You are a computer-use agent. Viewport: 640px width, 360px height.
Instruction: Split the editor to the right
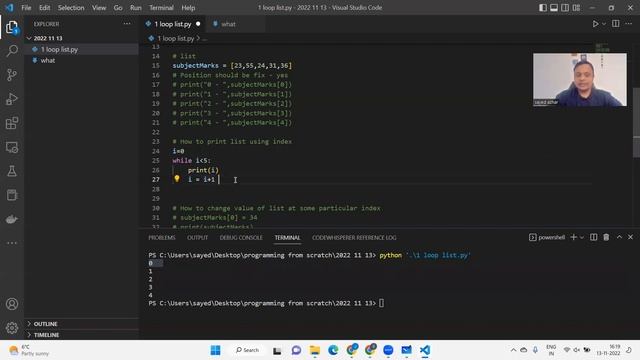[x=616, y=24]
